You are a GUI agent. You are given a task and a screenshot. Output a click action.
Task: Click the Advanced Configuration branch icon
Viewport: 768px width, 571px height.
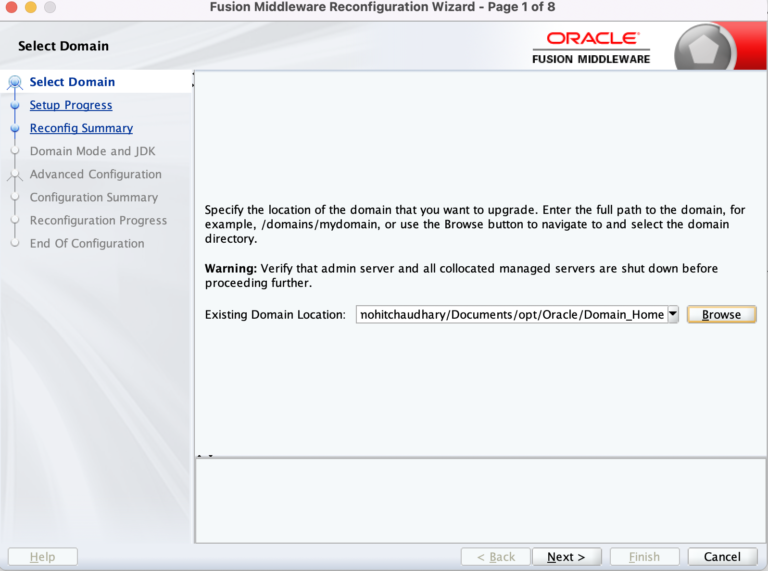pyautogui.click(x=15, y=174)
